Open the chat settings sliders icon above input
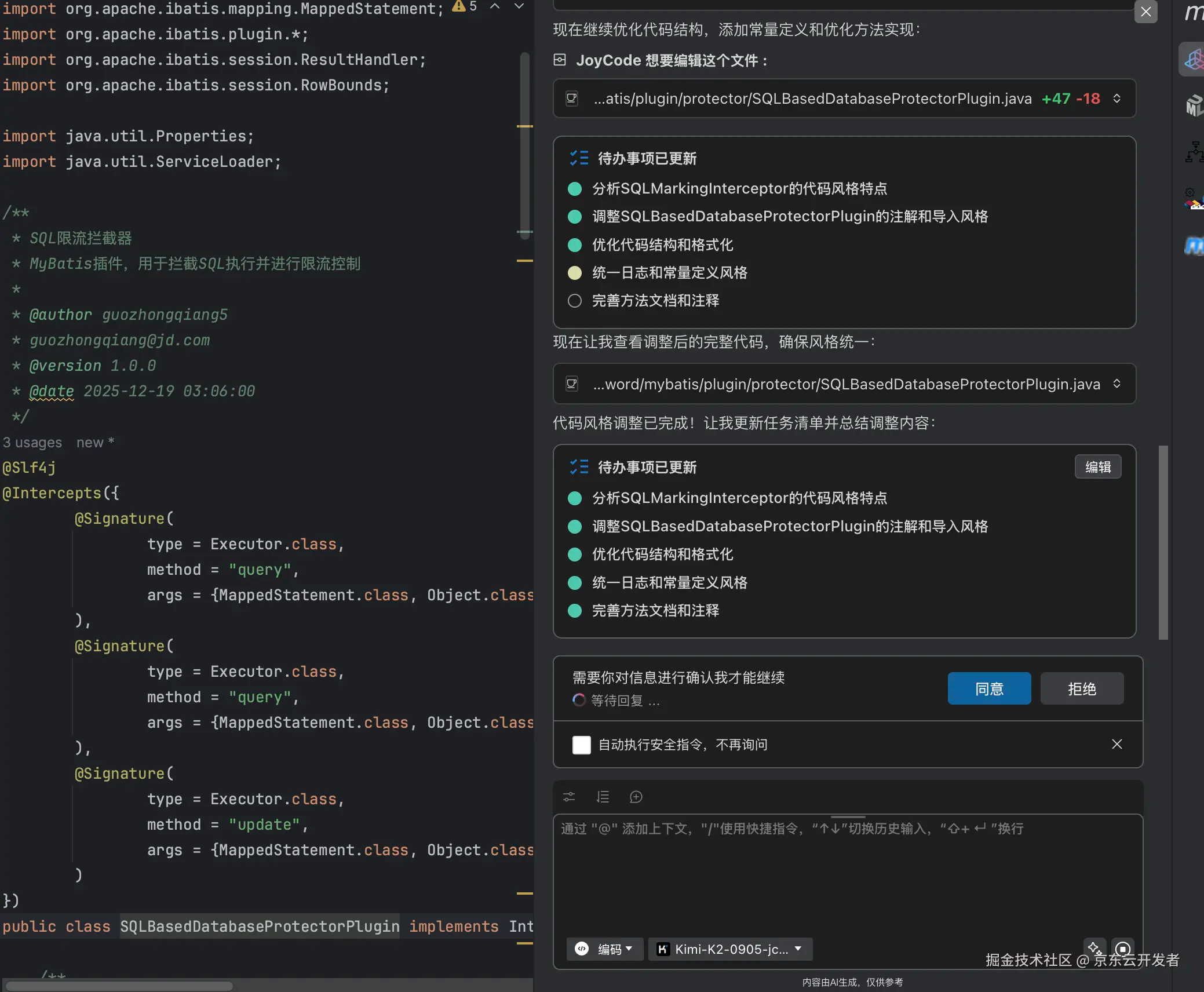Image resolution: width=1204 pixels, height=992 pixels. tap(568, 797)
